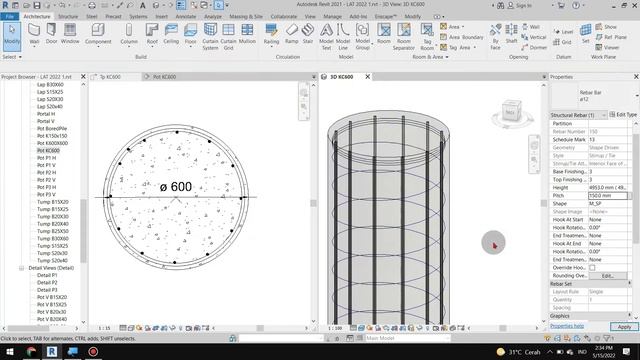
Task: Click the Dormer opening tool
Action: point(534,47)
